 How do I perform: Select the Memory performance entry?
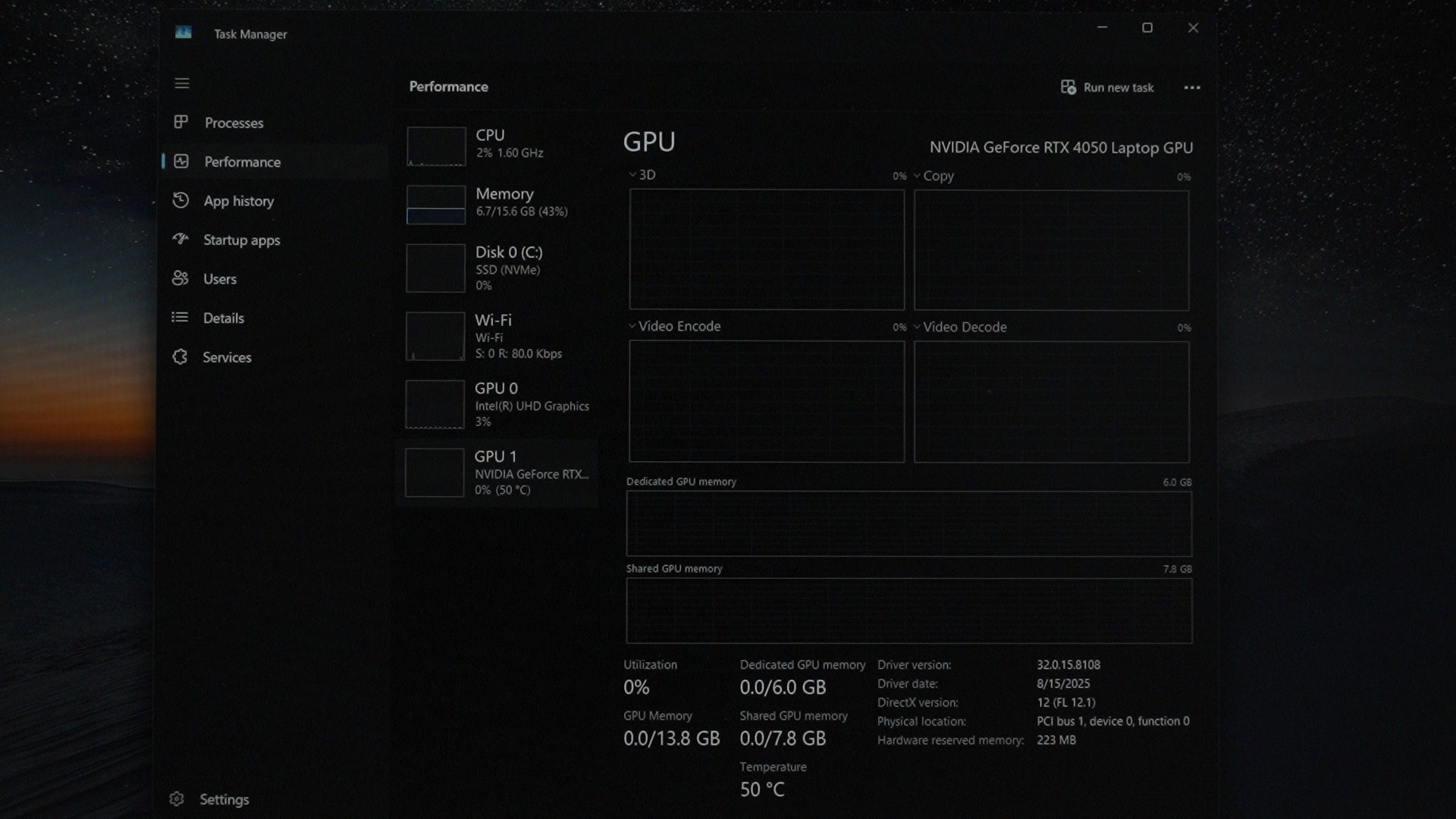pyautogui.click(x=497, y=202)
